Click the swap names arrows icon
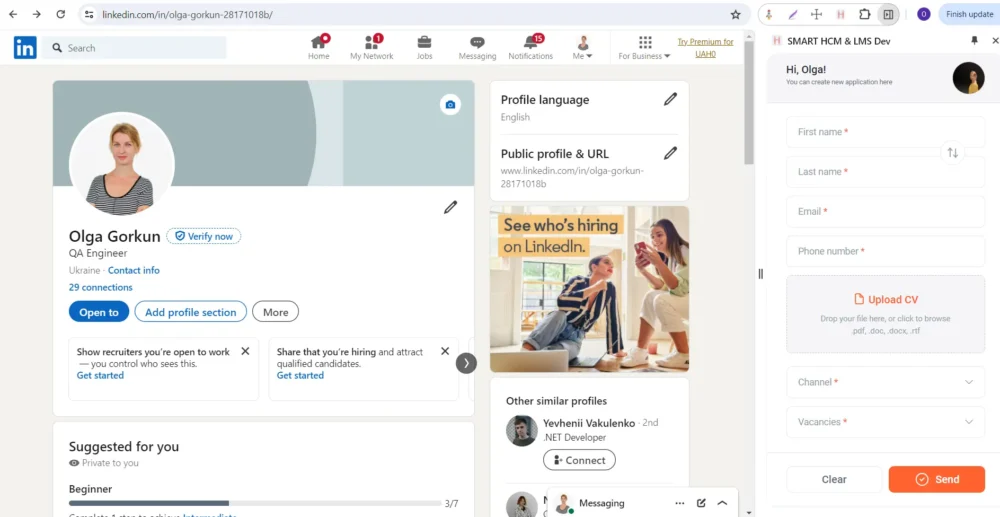The width and height of the screenshot is (1000, 517). [952, 153]
